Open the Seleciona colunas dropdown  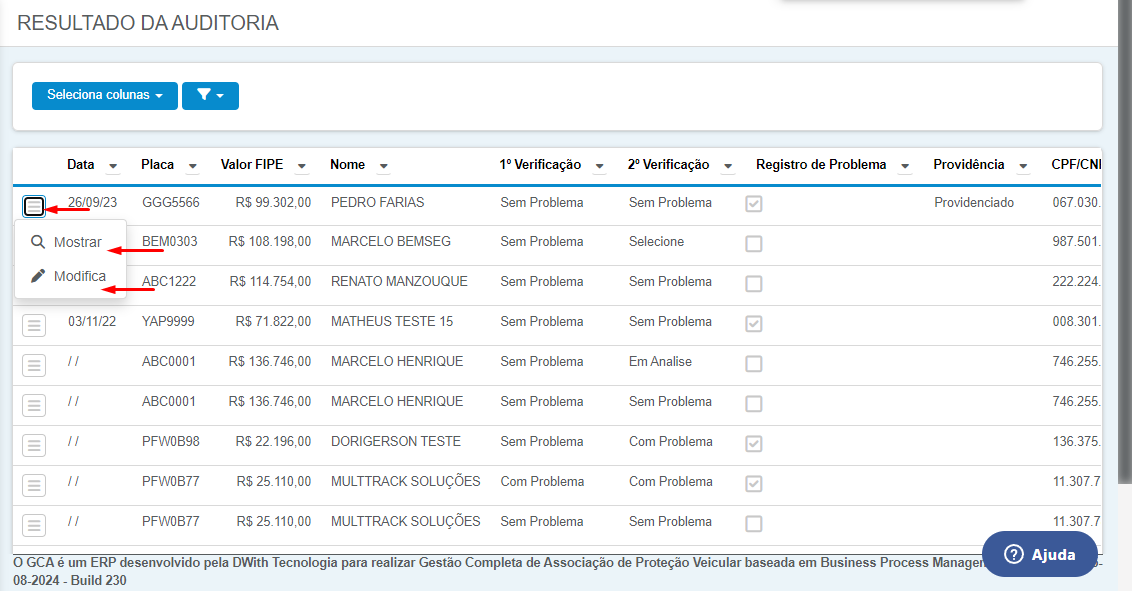tap(105, 95)
